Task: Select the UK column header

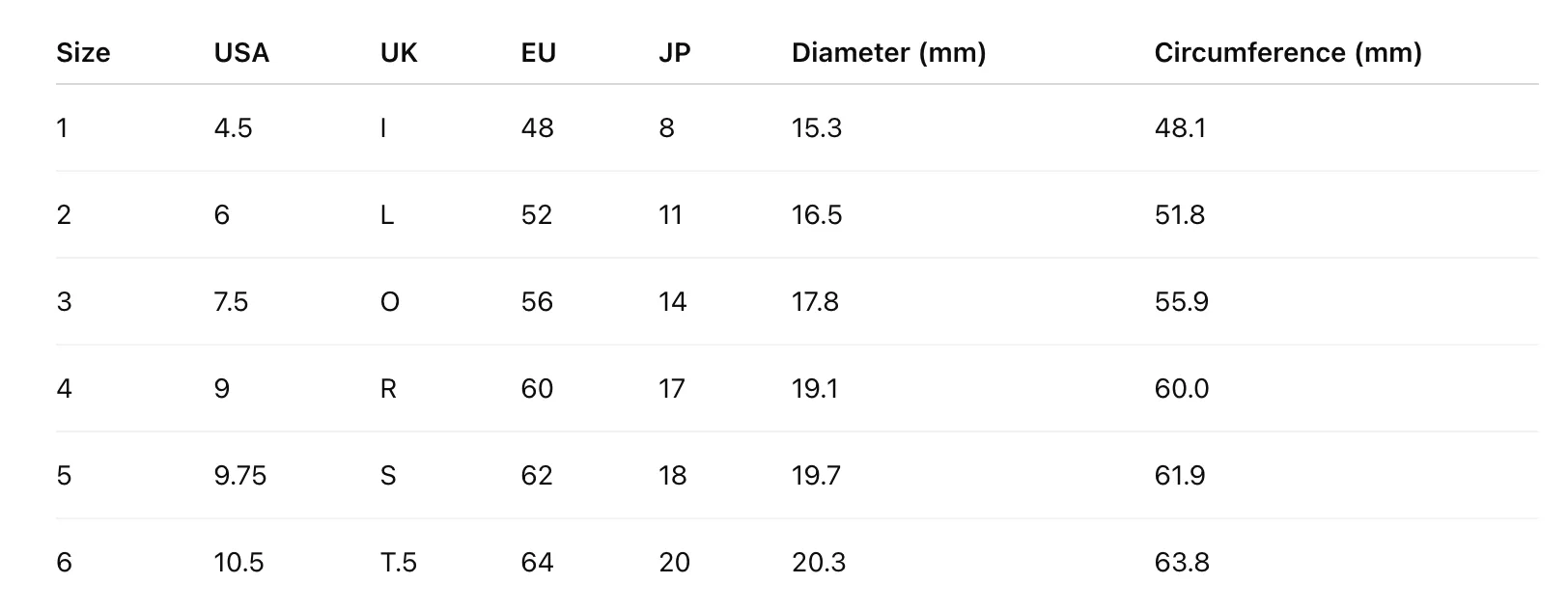Action: click(399, 52)
